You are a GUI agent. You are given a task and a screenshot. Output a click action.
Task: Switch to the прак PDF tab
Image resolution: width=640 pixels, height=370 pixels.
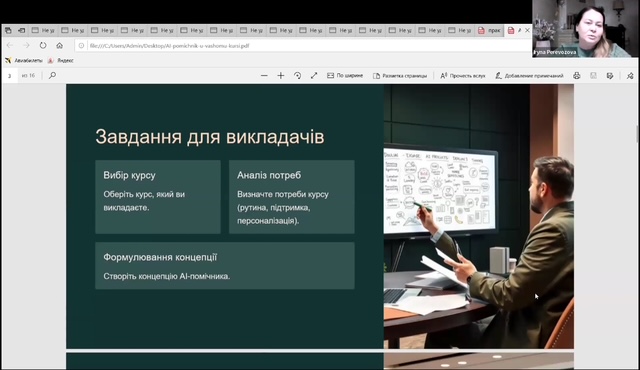pyautogui.click(x=489, y=30)
